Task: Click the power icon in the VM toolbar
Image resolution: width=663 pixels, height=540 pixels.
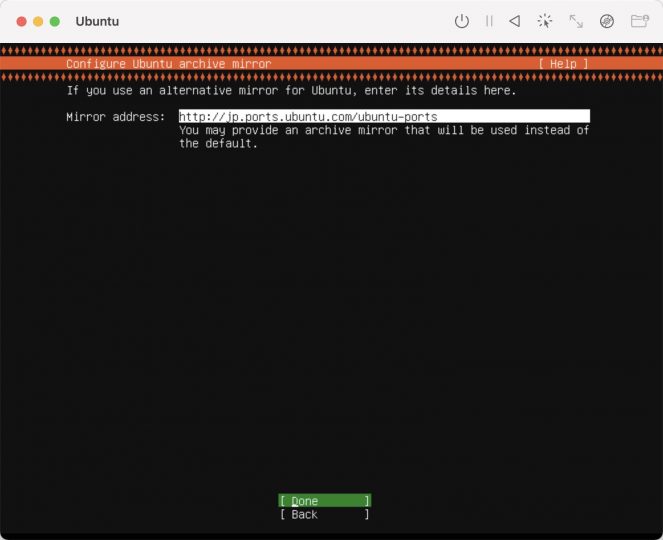Action: point(461,21)
